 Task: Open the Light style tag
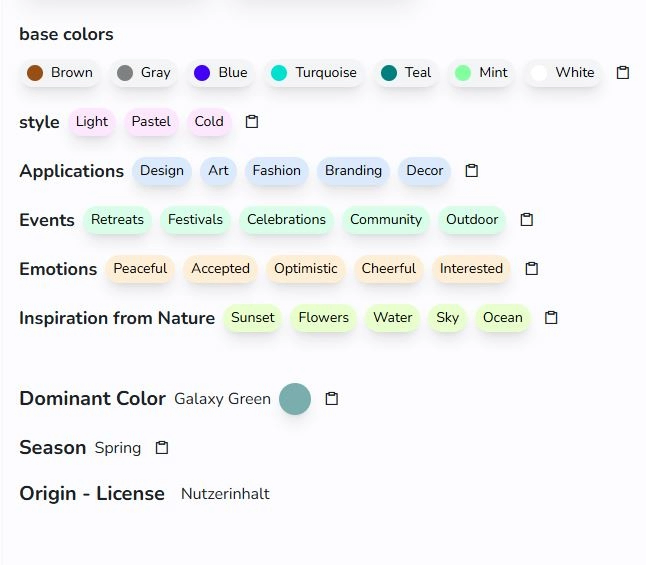91,122
